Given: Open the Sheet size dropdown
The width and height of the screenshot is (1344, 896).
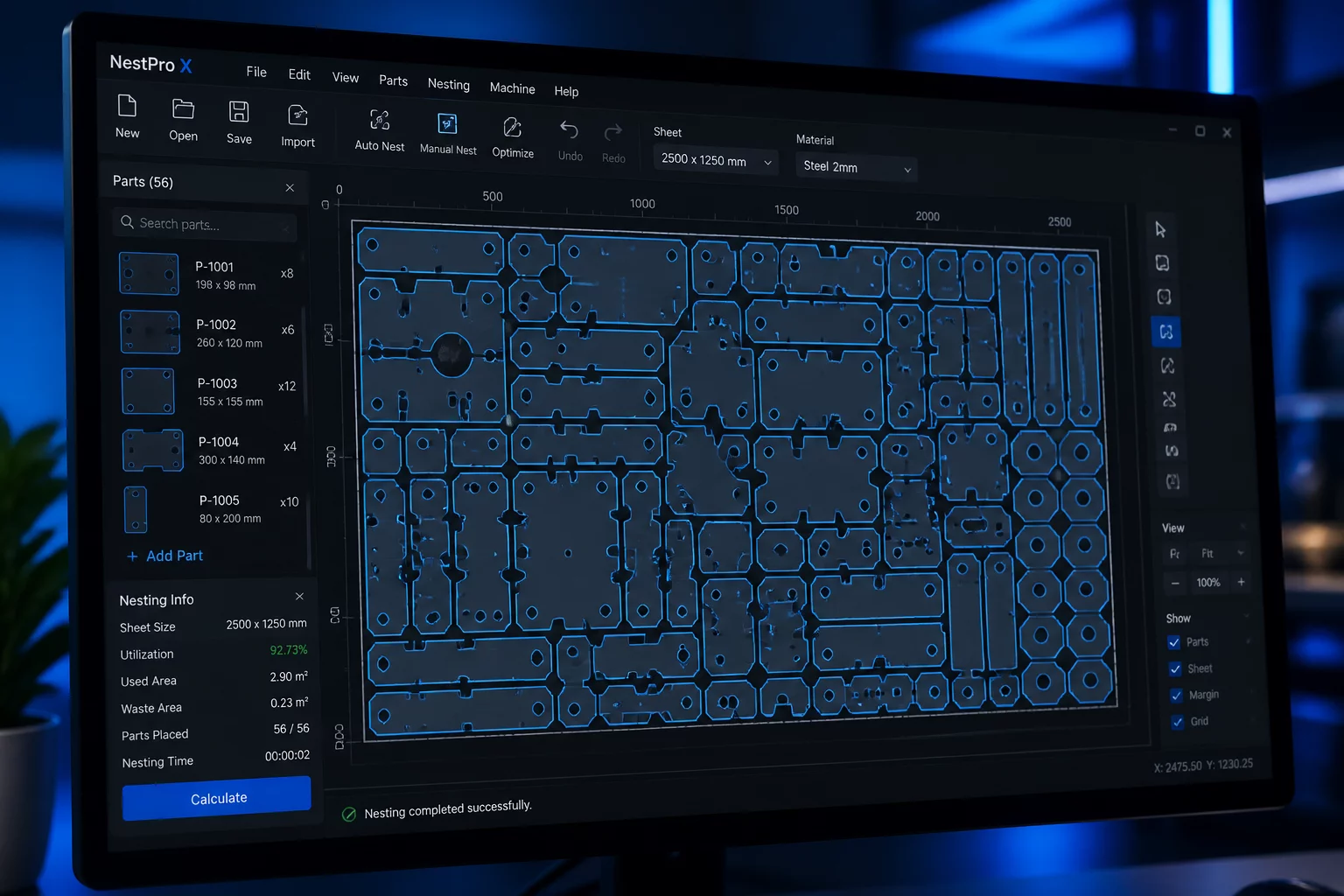Looking at the screenshot, I should coord(715,160).
